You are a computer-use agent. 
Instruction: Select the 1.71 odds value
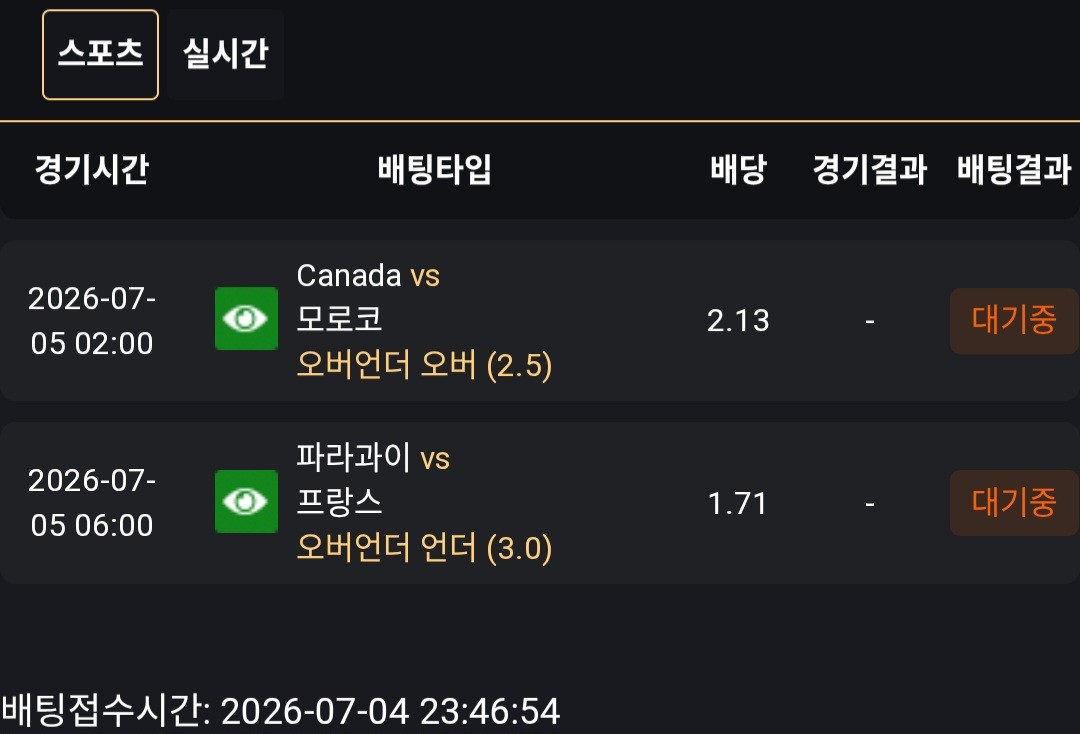(x=738, y=503)
